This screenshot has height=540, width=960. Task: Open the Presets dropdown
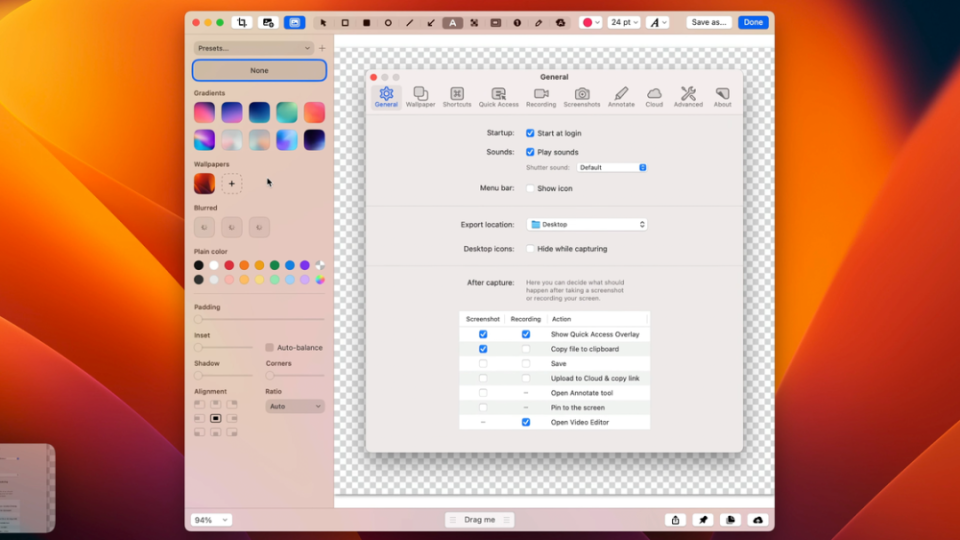[253, 48]
